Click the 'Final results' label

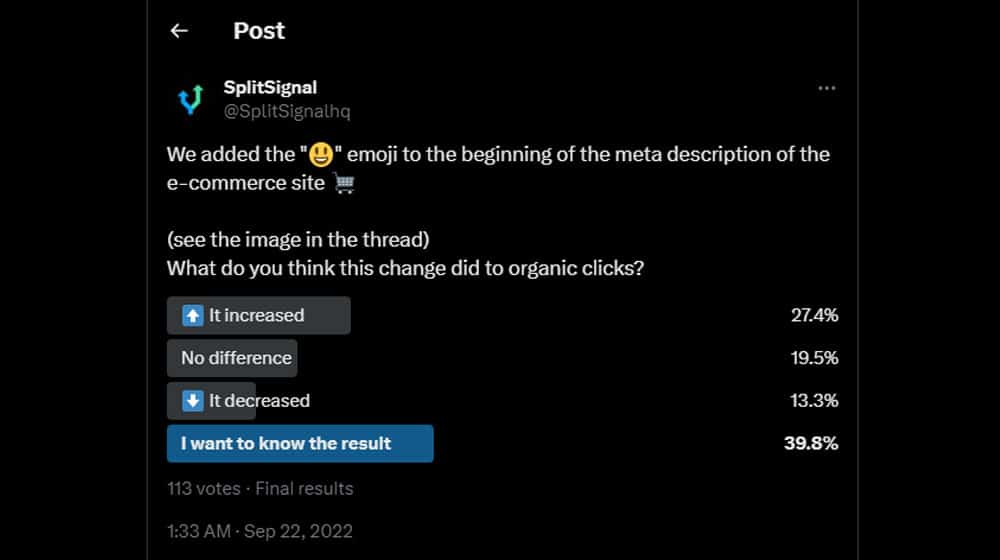point(304,489)
